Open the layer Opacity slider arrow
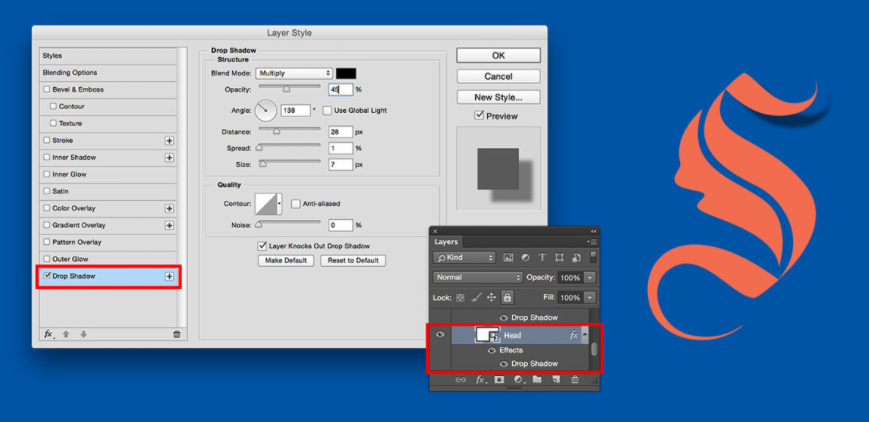The width and height of the screenshot is (869, 422). tap(590, 277)
